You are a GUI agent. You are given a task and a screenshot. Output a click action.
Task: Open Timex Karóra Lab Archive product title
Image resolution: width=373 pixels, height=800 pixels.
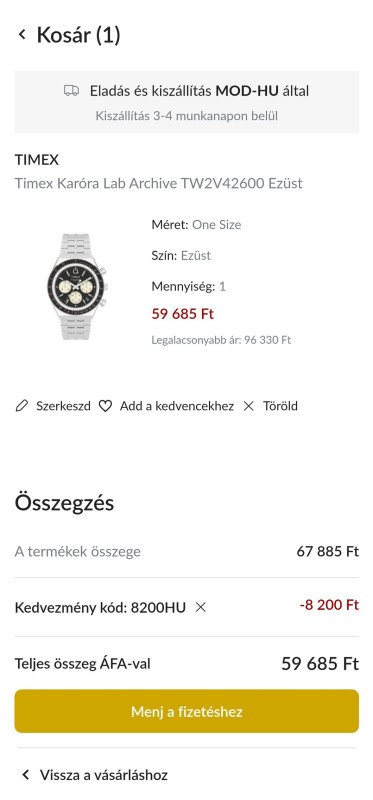[159, 183]
